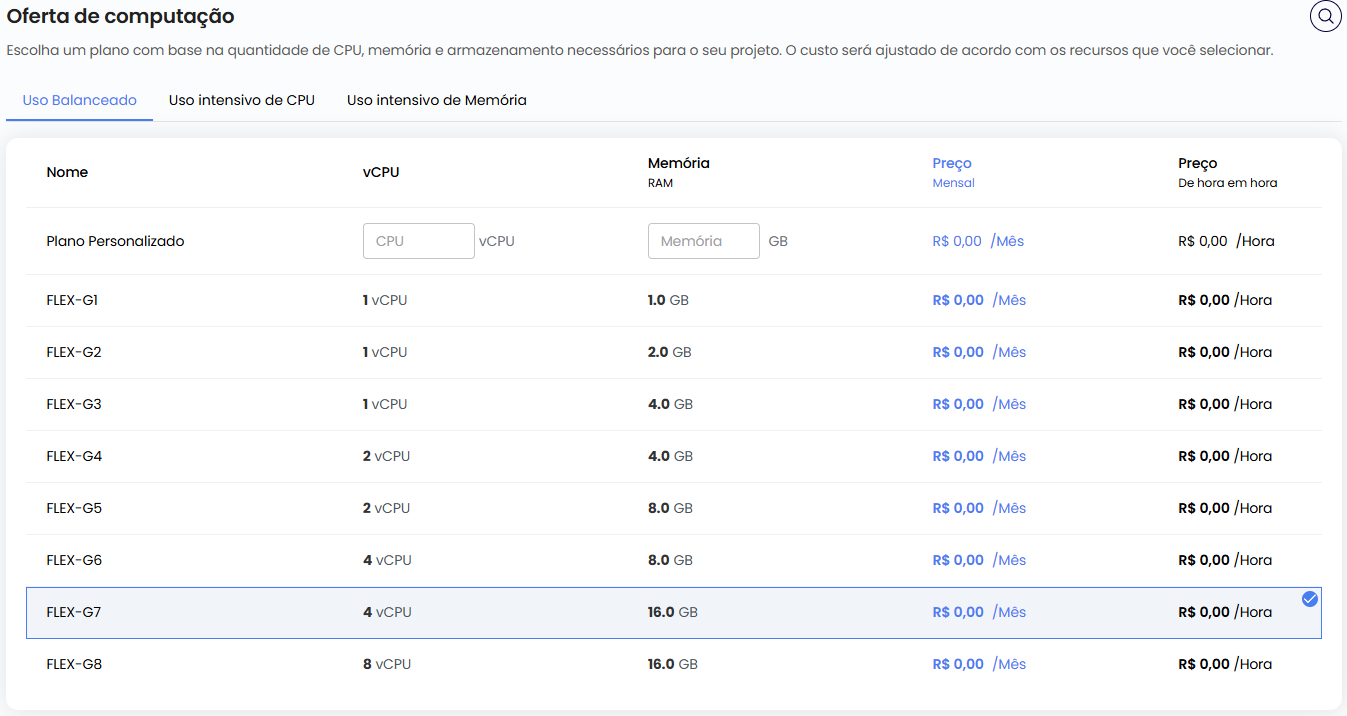
Task: Select the FLEX-G8 plan
Action: pos(674,664)
